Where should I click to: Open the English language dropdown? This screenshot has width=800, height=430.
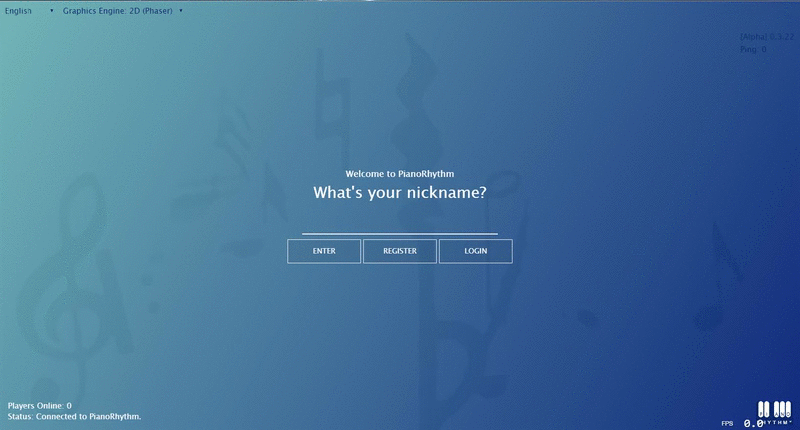29,11
